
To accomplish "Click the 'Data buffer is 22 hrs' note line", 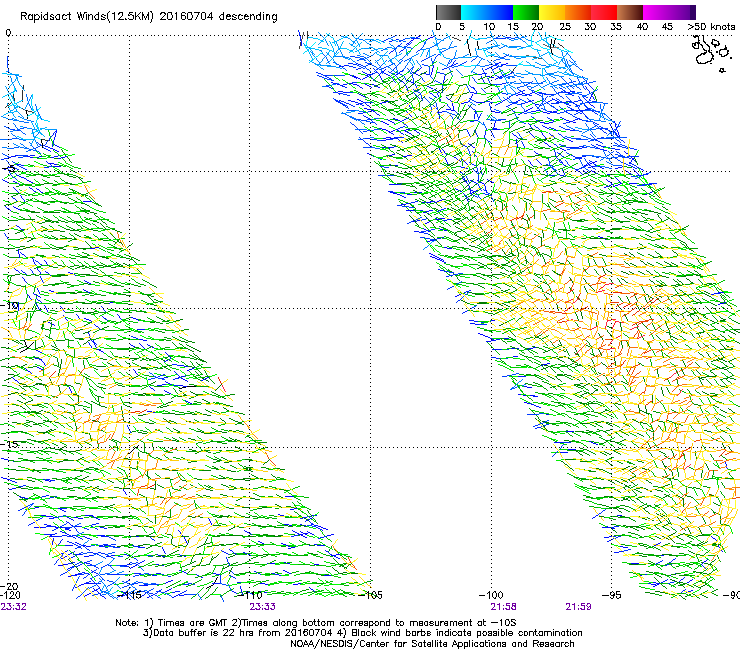I will [x=362, y=633].
